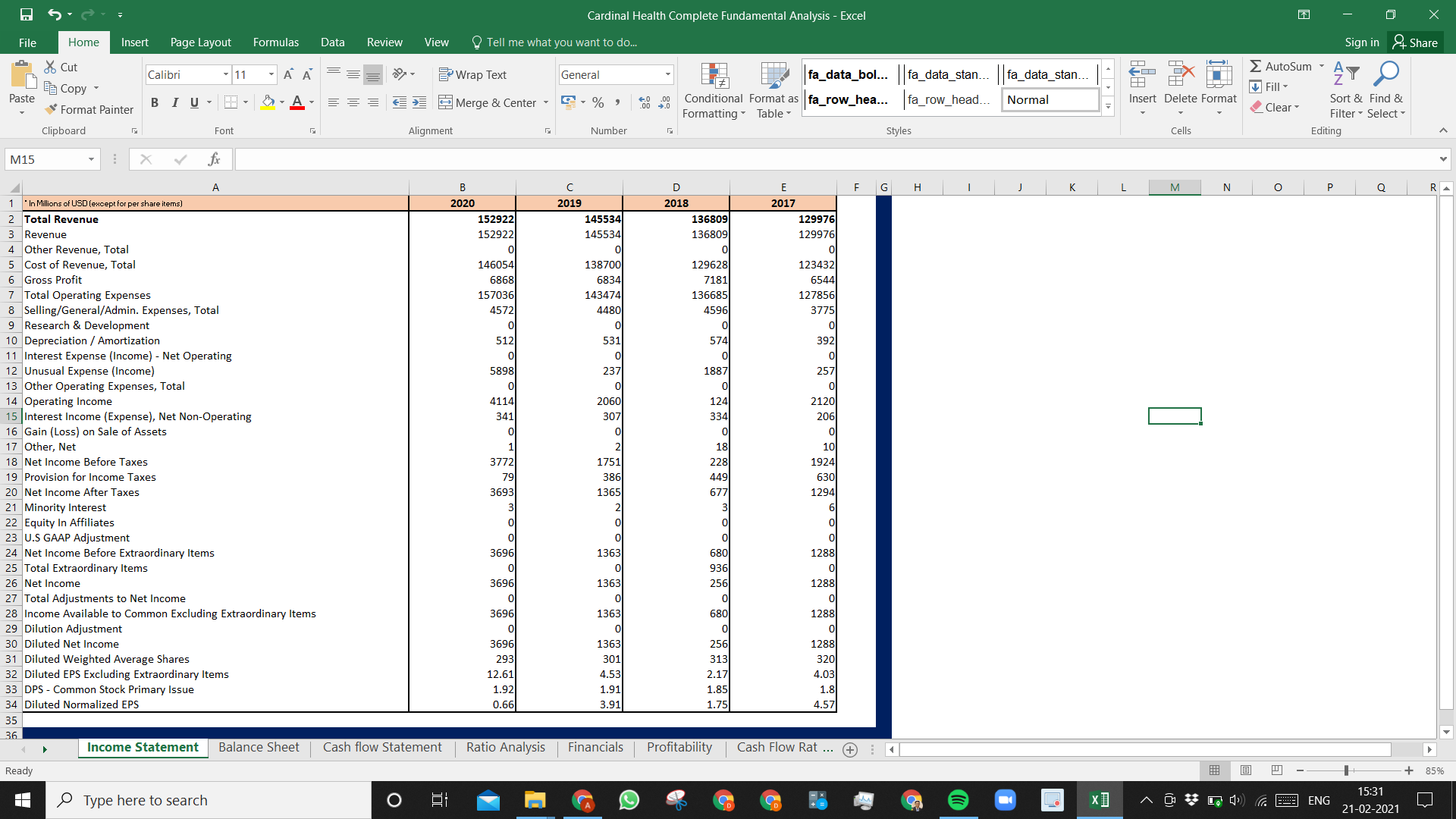Open the Name Box dropdown arrow
Viewport: 1456px width, 819px height.
tap(91, 159)
